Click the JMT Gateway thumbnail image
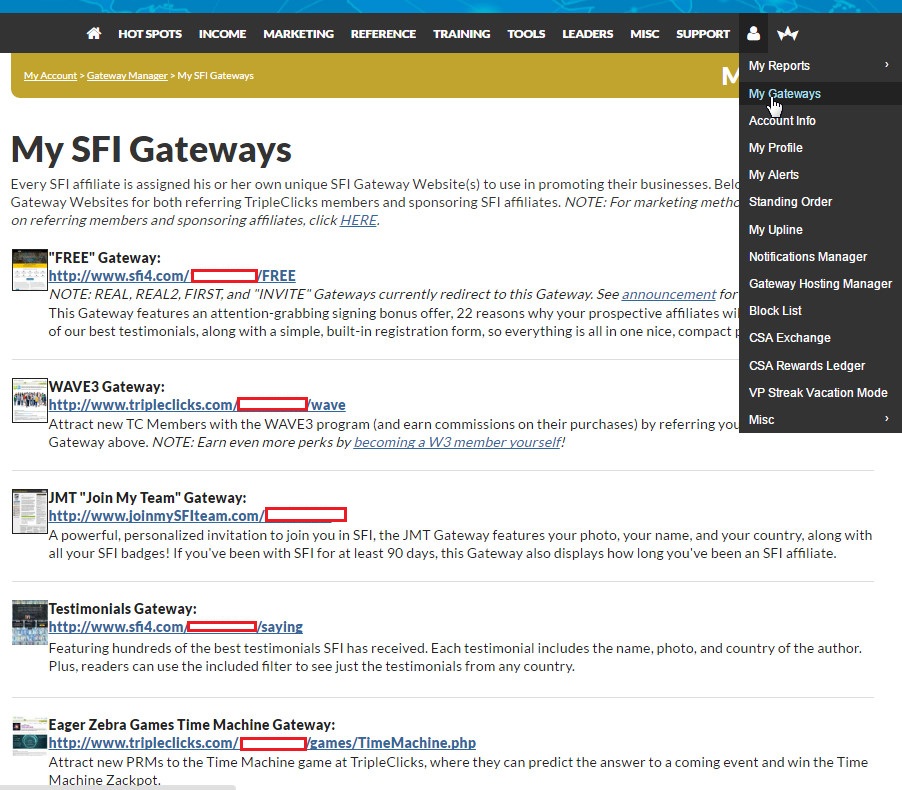 30,511
